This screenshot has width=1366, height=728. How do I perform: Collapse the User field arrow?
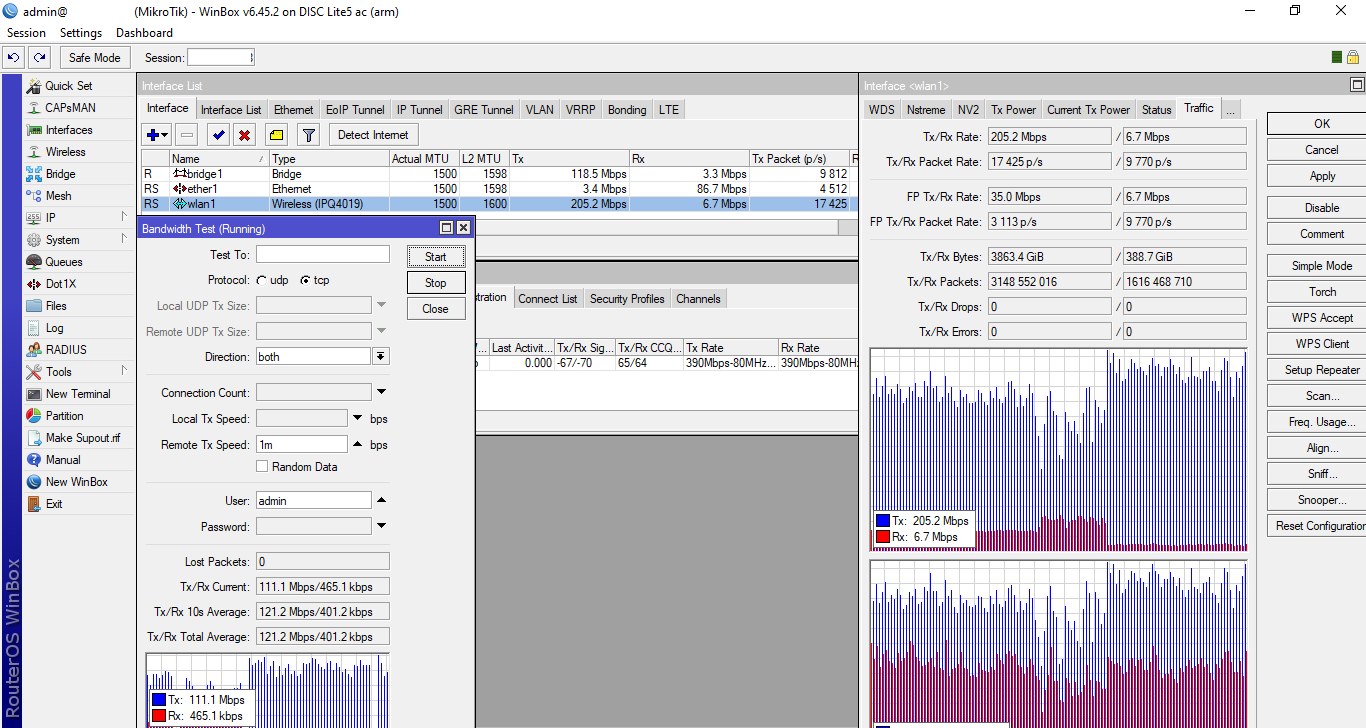coord(381,500)
